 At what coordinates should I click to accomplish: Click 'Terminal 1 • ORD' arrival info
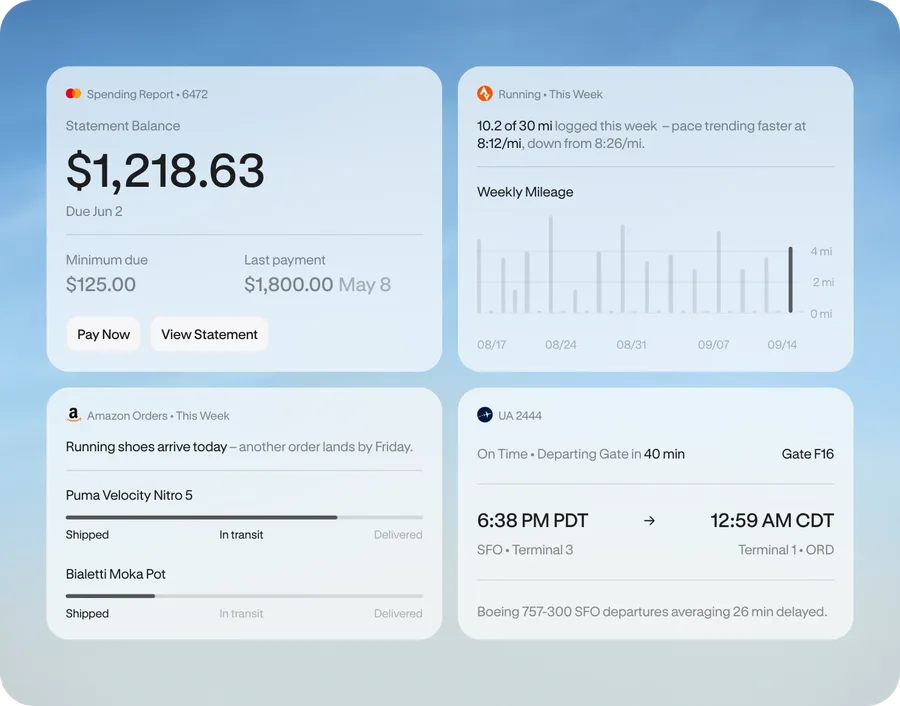coord(786,550)
